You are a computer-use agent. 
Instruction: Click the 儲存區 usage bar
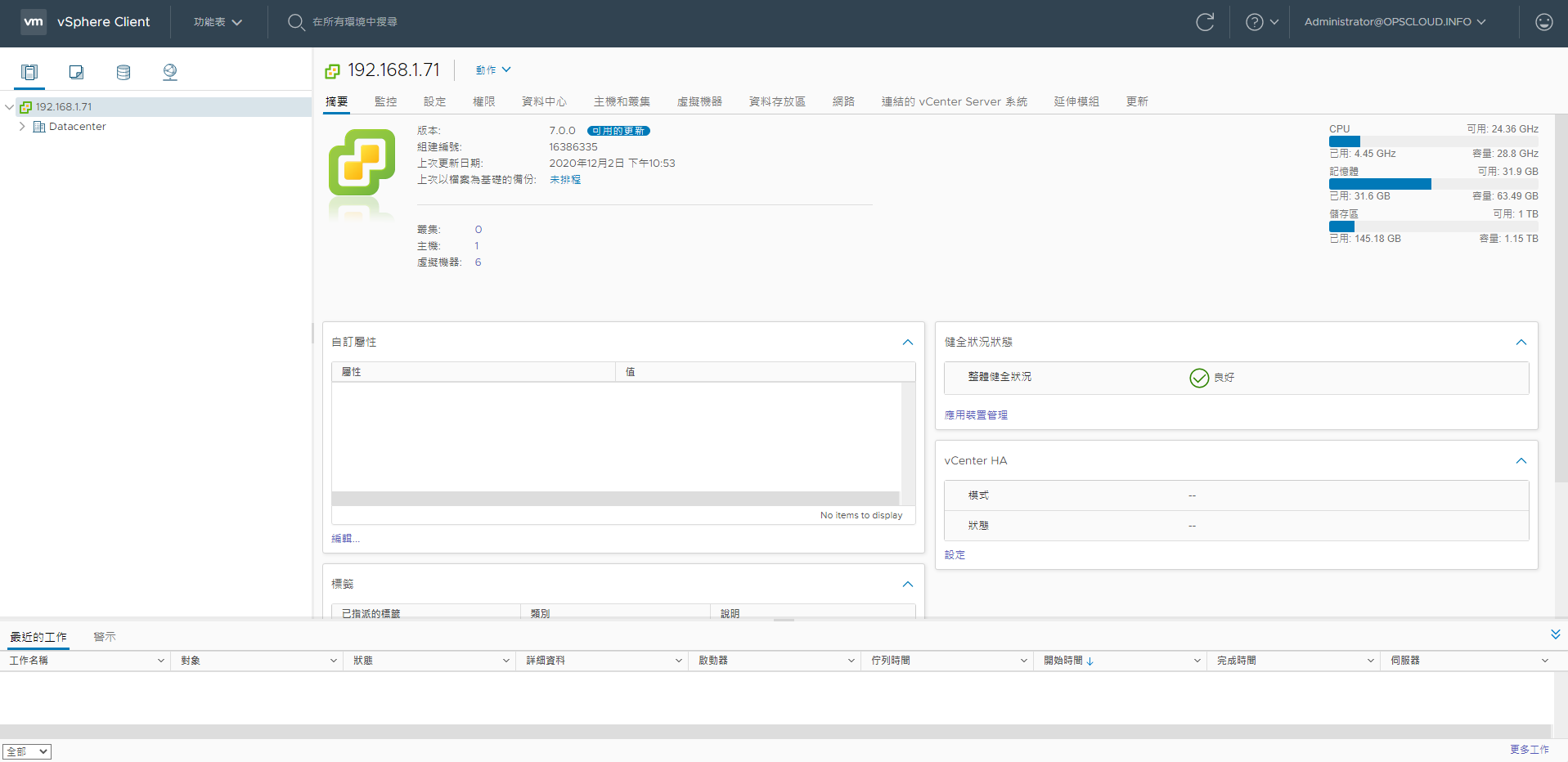pos(1434,226)
